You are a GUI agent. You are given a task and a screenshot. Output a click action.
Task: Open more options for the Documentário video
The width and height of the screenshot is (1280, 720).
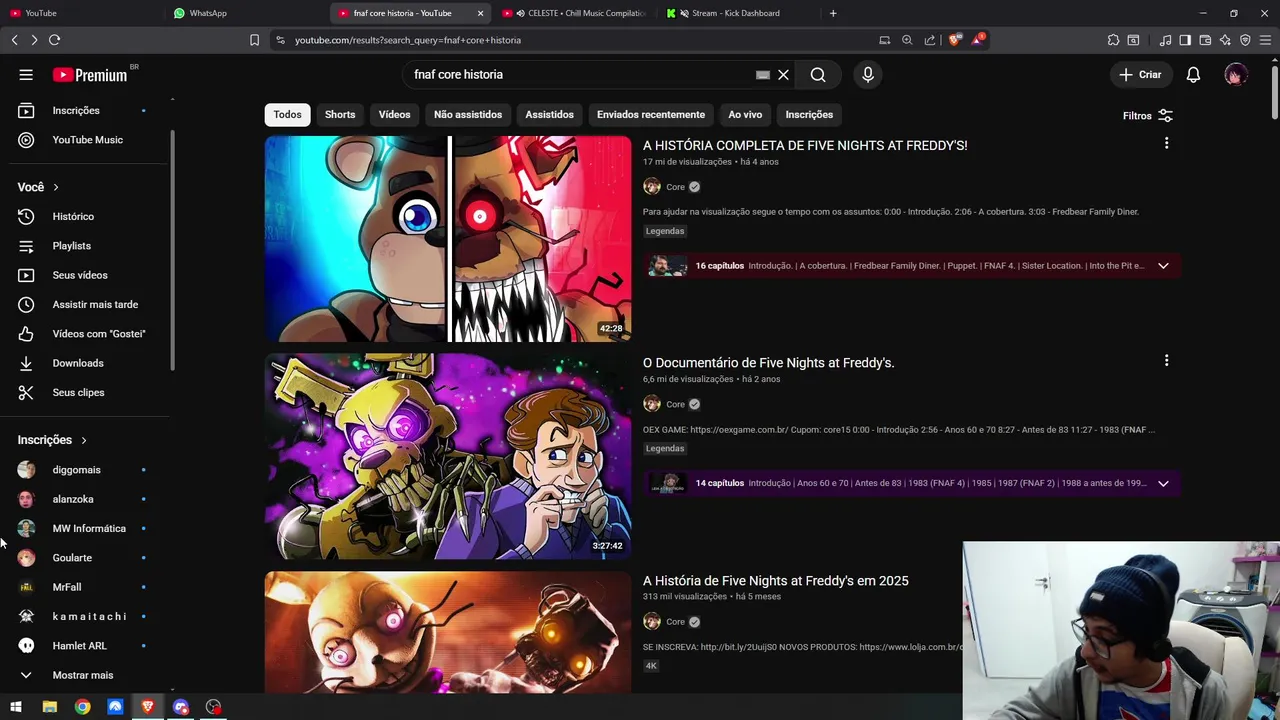[1166, 361]
